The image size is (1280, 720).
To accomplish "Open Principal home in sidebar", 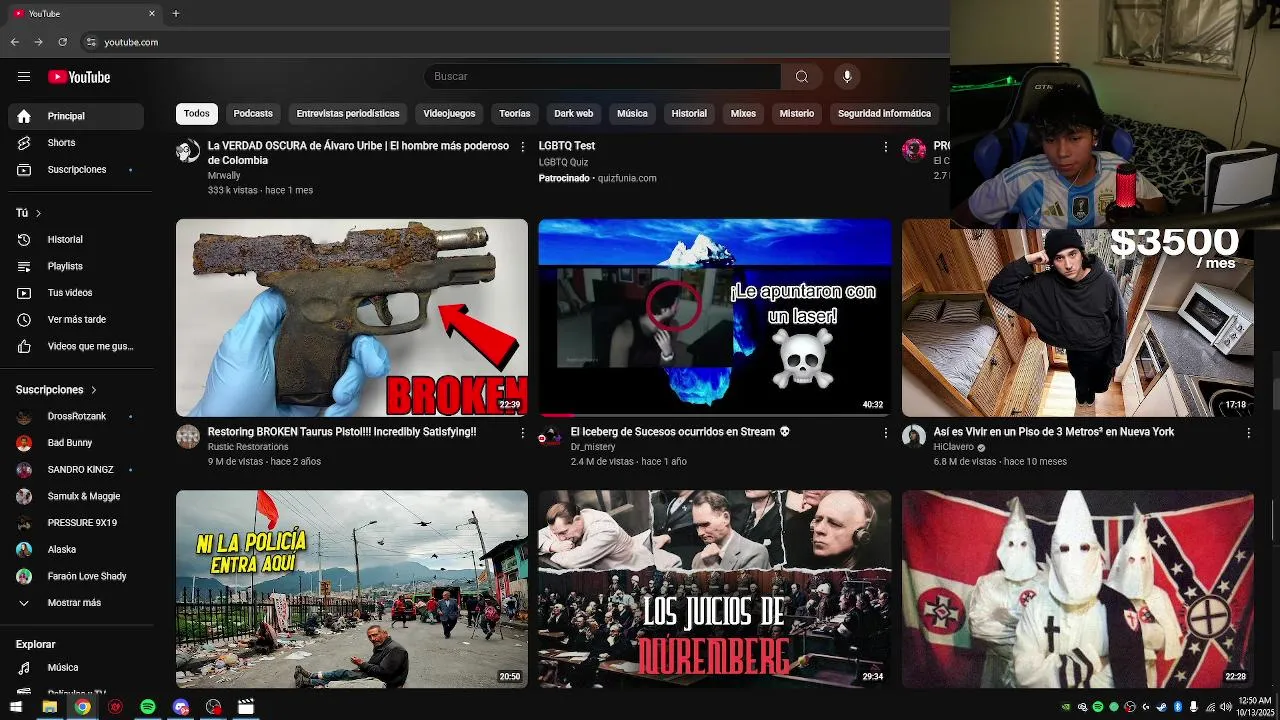I will [x=76, y=116].
